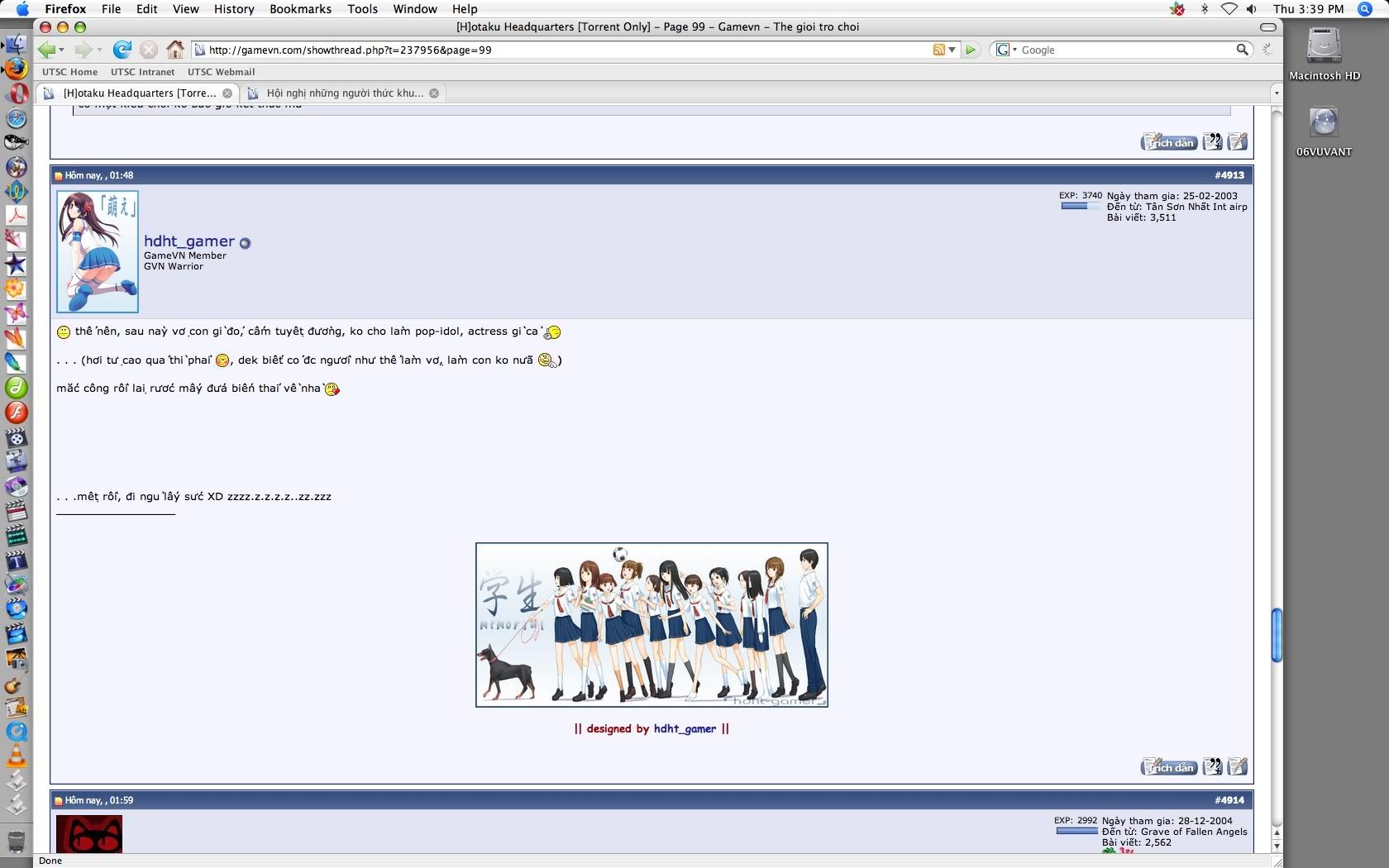Go to the Home page
The width and height of the screenshot is (1389, 868).
coord(174,50)
